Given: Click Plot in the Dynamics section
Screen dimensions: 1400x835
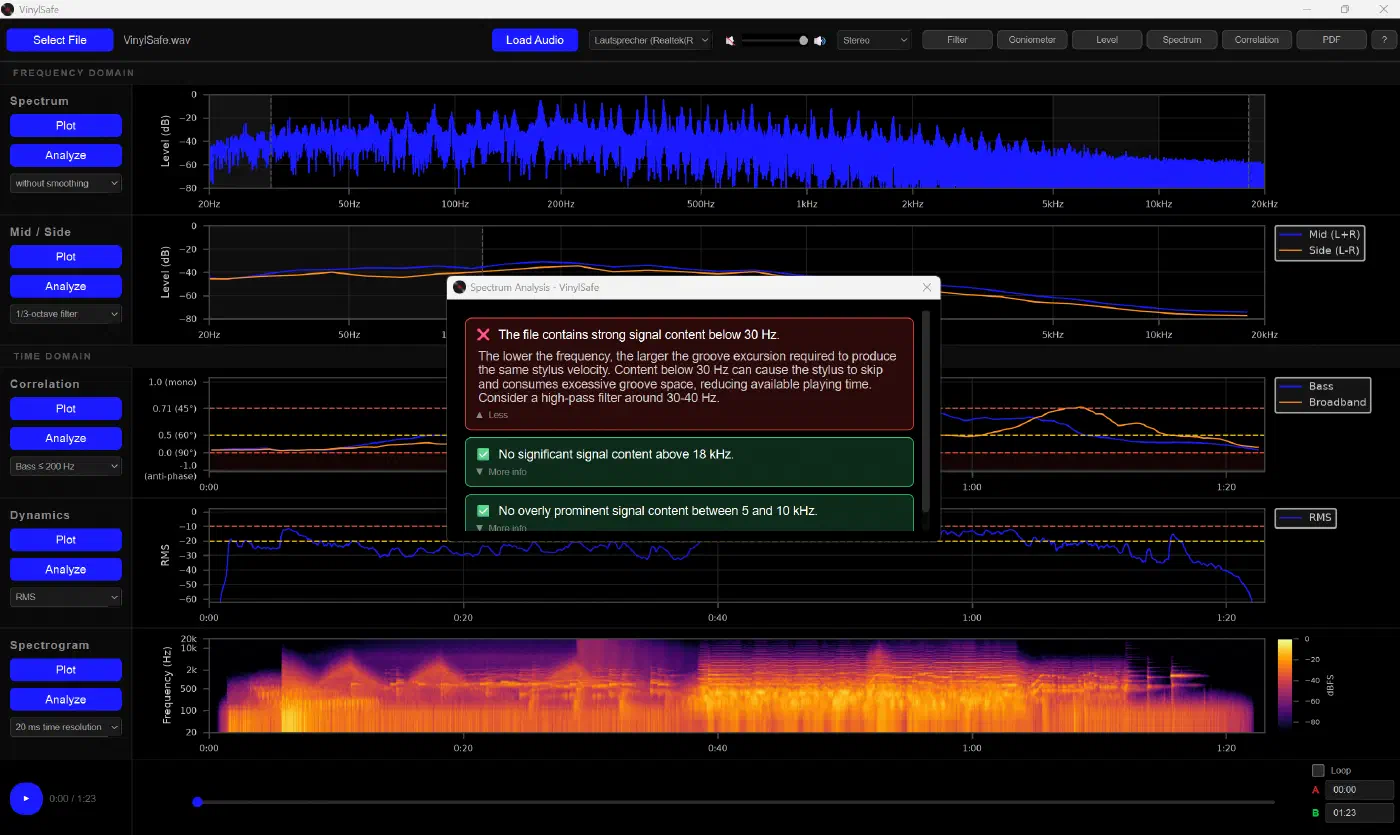Looking at the screenshot, I should point(66,540).
